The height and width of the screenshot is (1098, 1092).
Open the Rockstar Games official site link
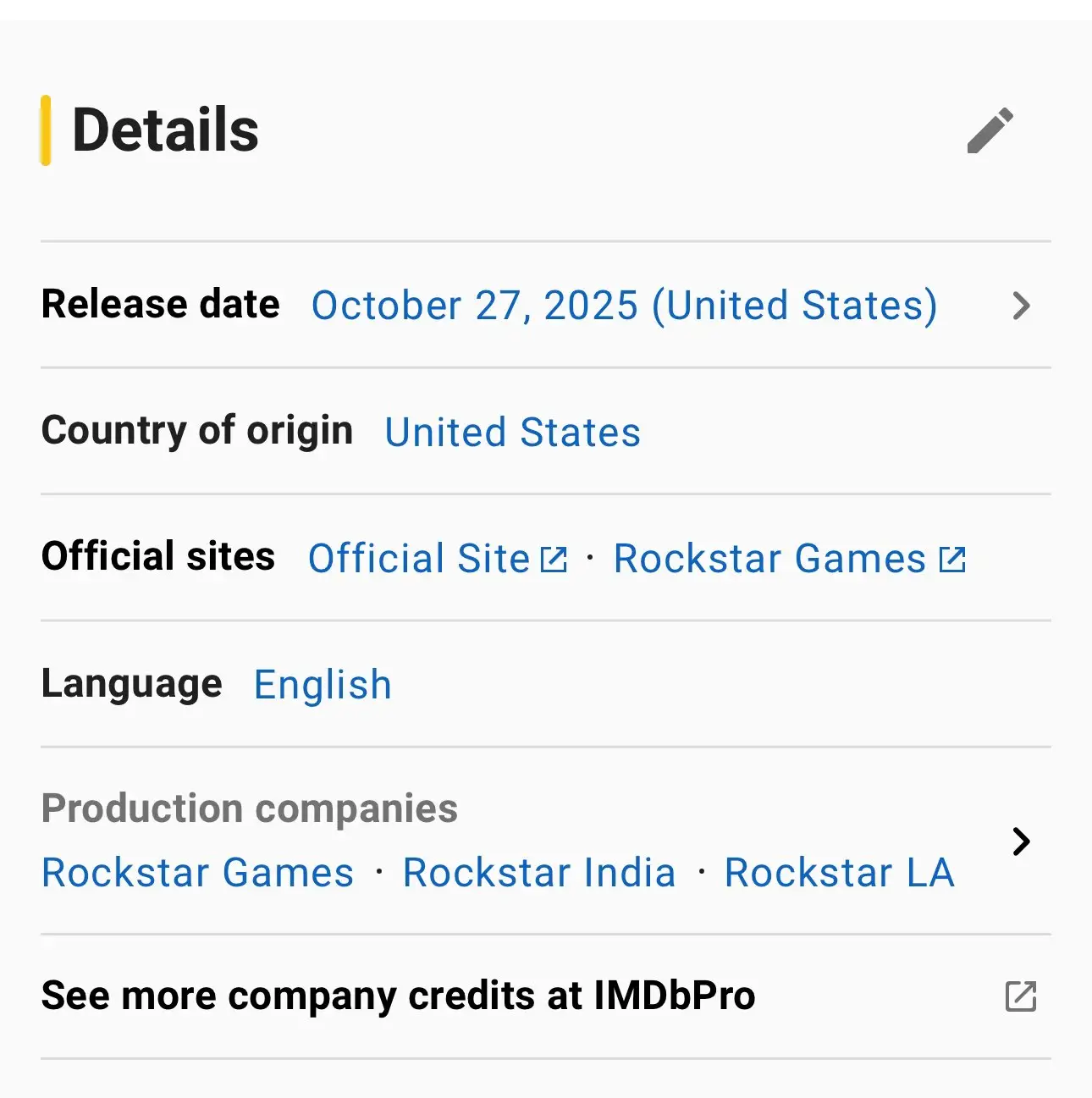click(x=769, y=559)
